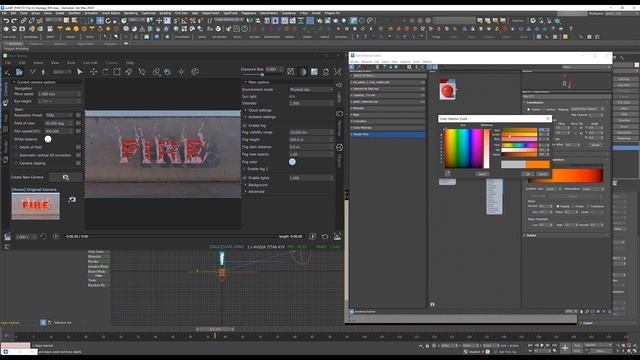Play animation in 3ds Max playback controls

(x=542, y=345)
